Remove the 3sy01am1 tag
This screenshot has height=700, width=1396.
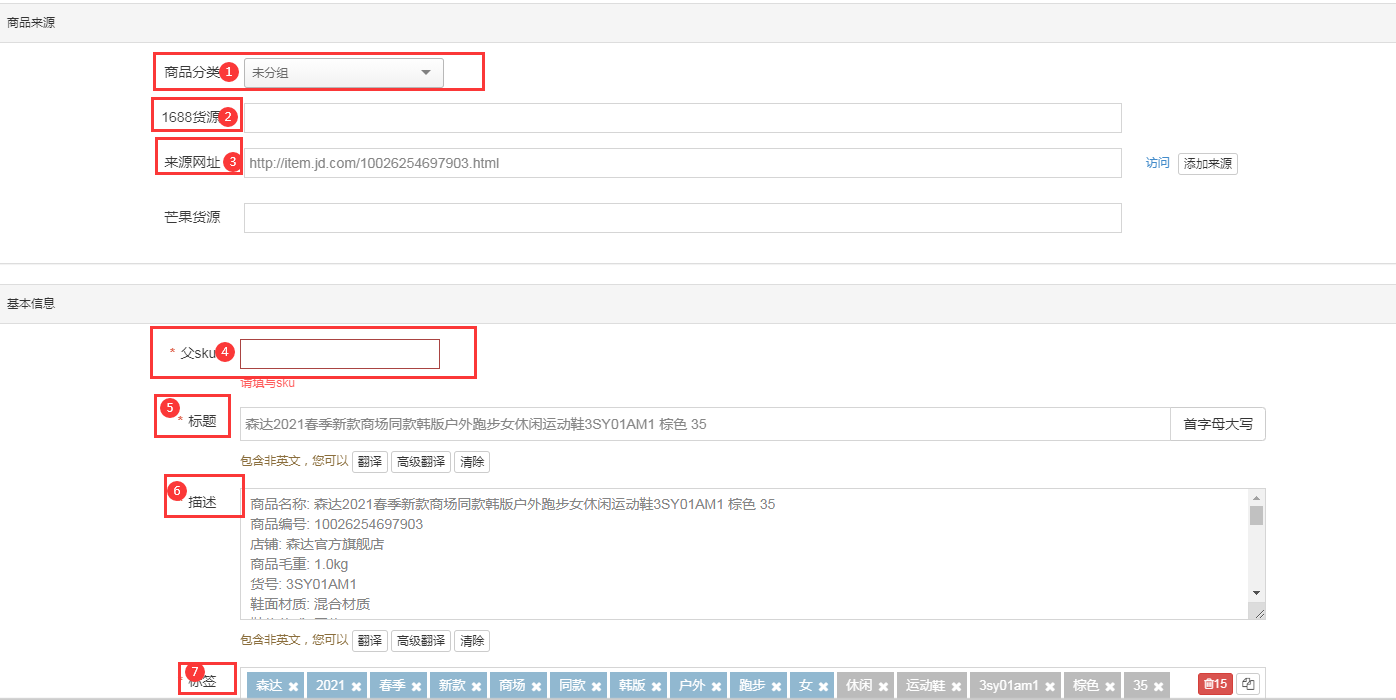[x=1050, y=687]
